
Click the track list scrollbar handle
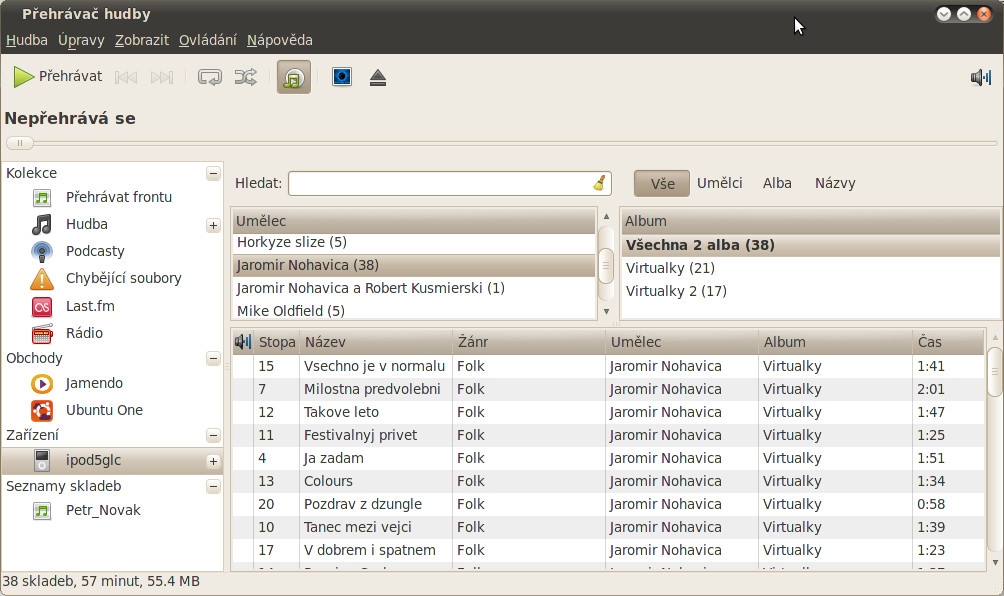point(994,373)
